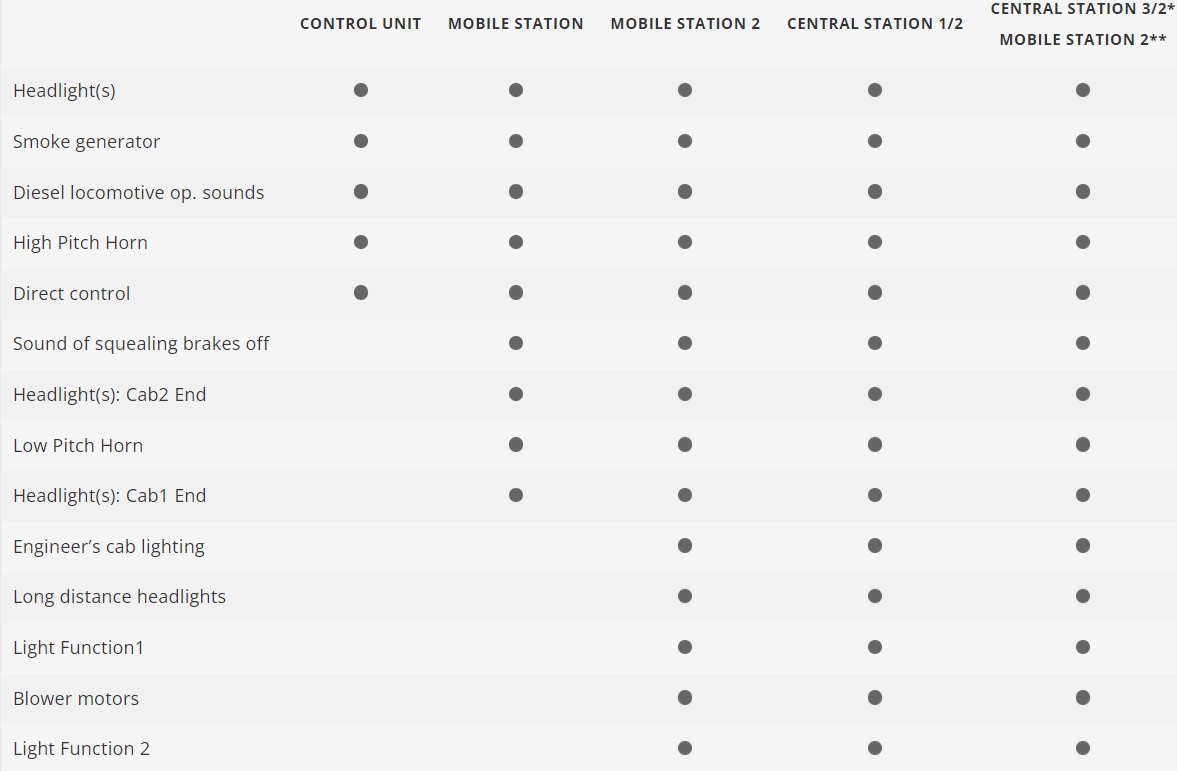This screenshot has width=1177, height=771.
Task: Click the Sound of squealing brakes off label
Action: (x=141, y=344)
